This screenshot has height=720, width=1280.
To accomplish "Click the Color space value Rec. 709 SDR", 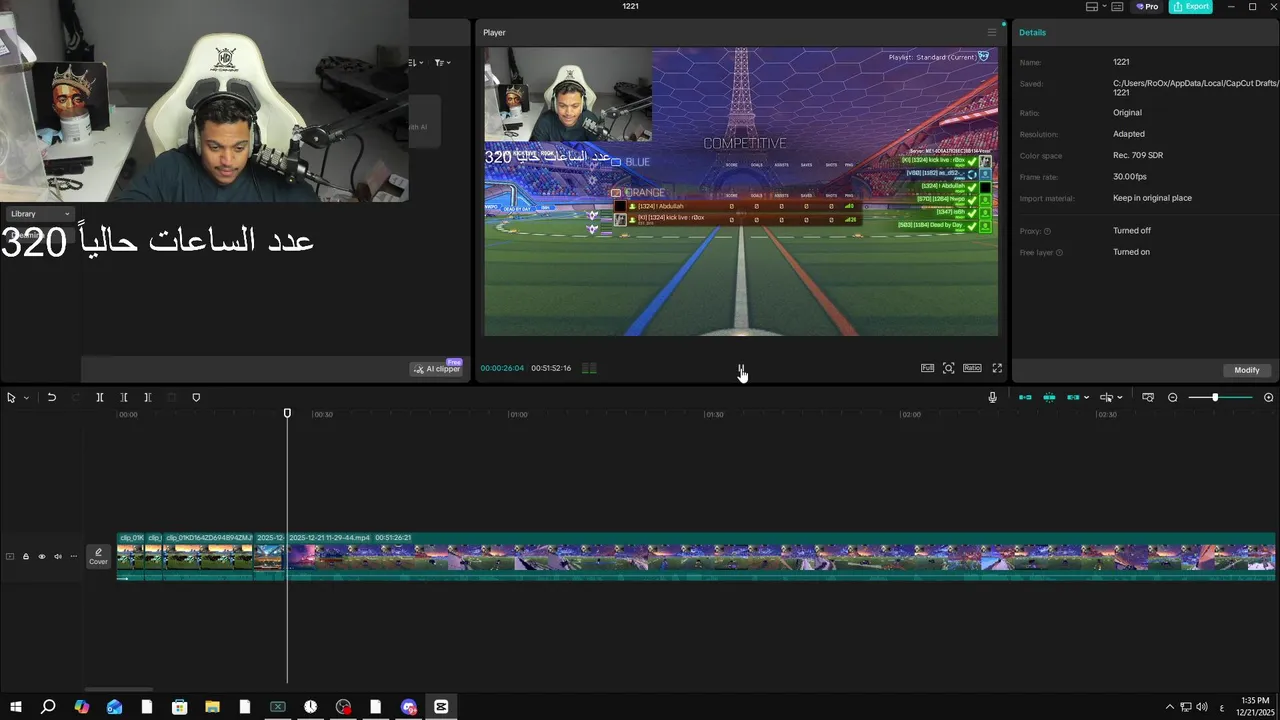I will pyautogui.click(x=1138, y=156).
